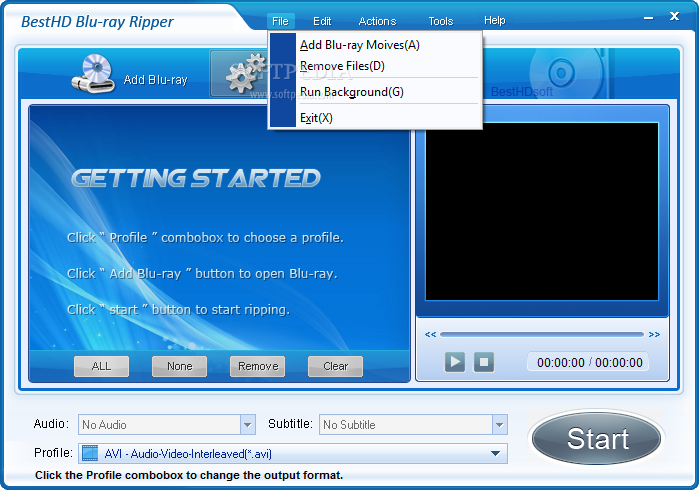Click the AVI film icon in the Profile box

tap(90, 453)
